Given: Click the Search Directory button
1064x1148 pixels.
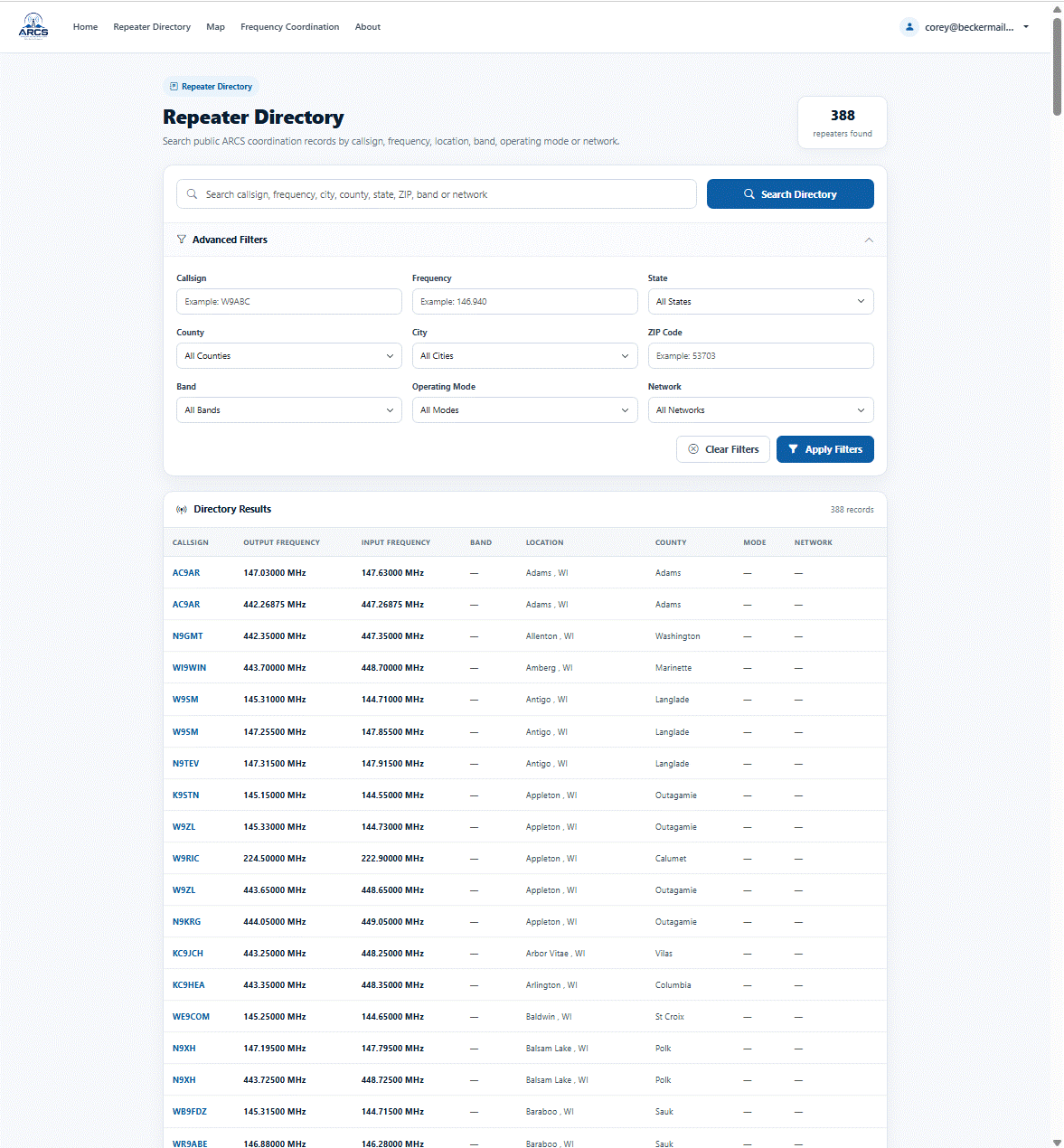Looking at the screenshot, I should tap(790, 194).
